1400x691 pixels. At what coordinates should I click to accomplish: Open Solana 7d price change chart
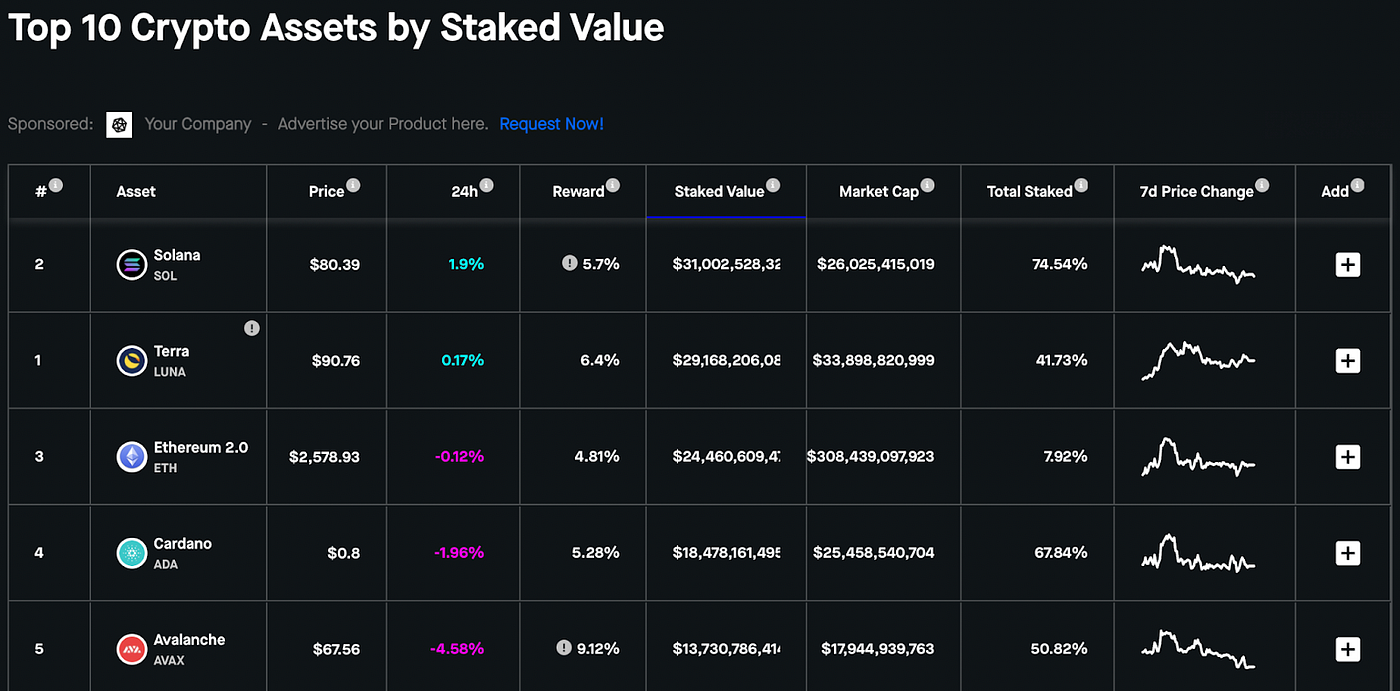tap(1198, 265)
